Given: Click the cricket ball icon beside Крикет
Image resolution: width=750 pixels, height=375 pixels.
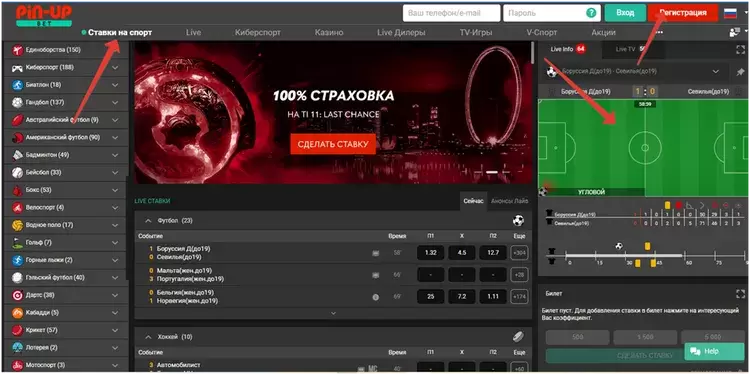Looking at the screenshot, I should pyautogui.click(x=17, y=331).
